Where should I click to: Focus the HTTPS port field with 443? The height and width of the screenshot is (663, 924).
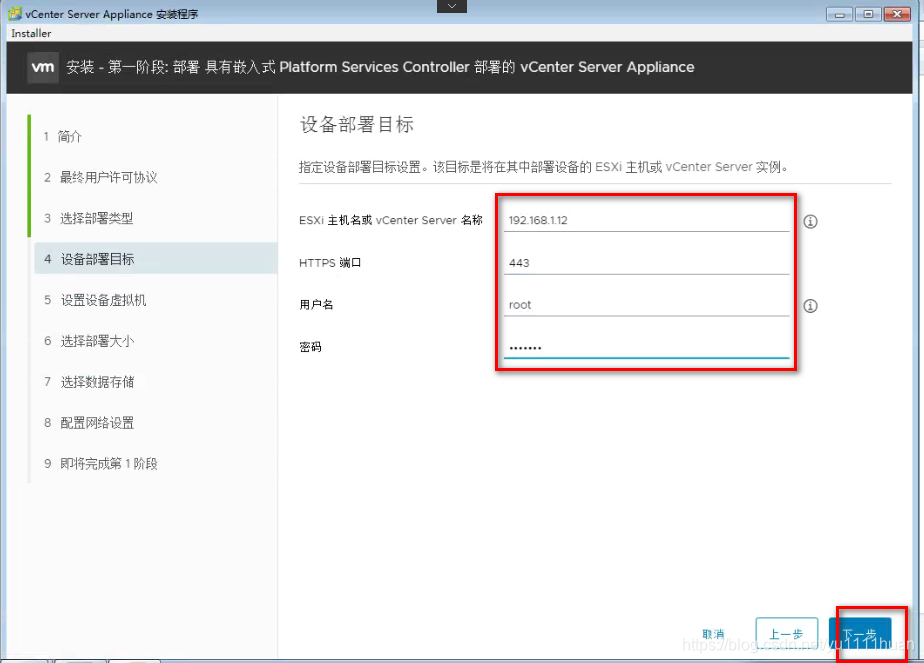[646, 263]
